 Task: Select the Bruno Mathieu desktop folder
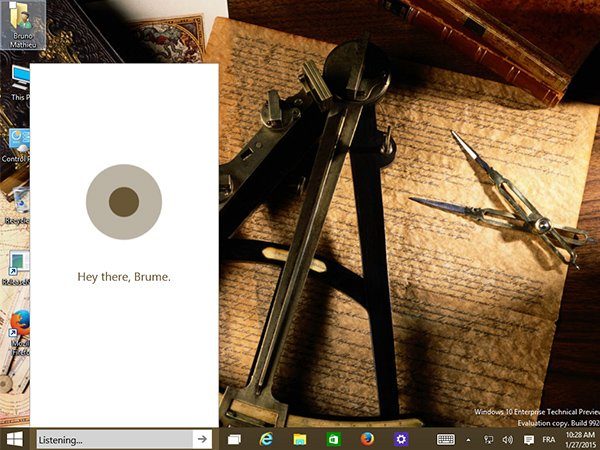pyautogui.click(x=23, y=24)
